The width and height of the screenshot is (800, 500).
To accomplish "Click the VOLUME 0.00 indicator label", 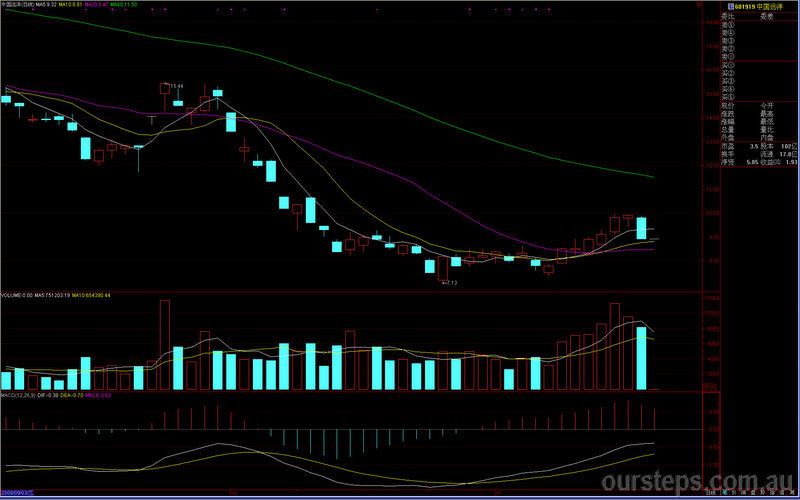I will 16,295.
